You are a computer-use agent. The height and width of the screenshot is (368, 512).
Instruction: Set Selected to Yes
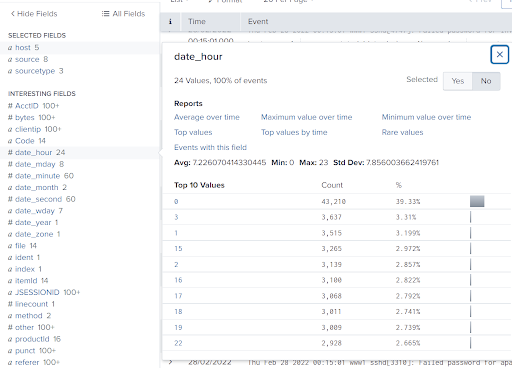[x=458, y=81]
